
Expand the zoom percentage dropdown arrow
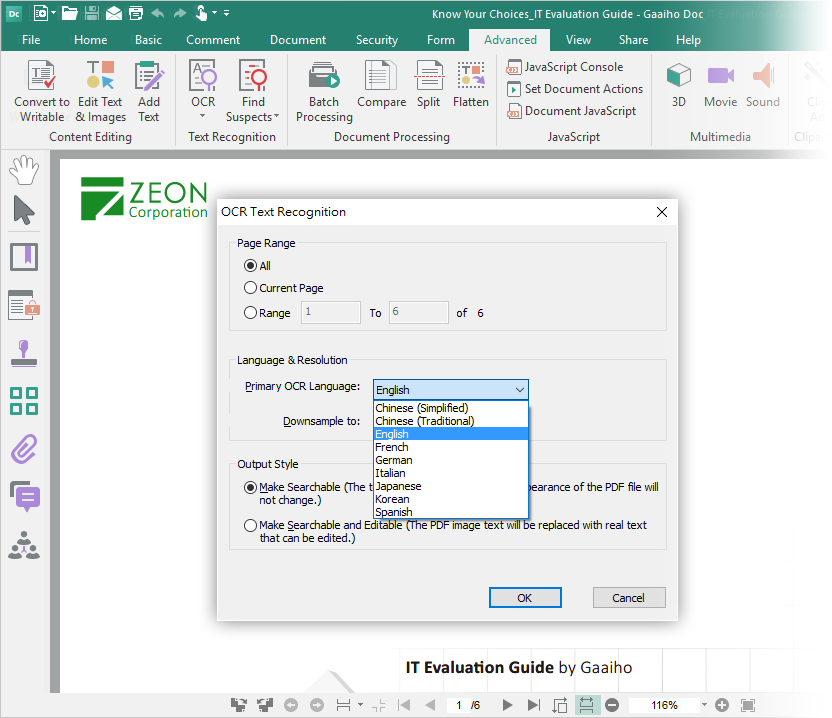(x=704, y=705)
